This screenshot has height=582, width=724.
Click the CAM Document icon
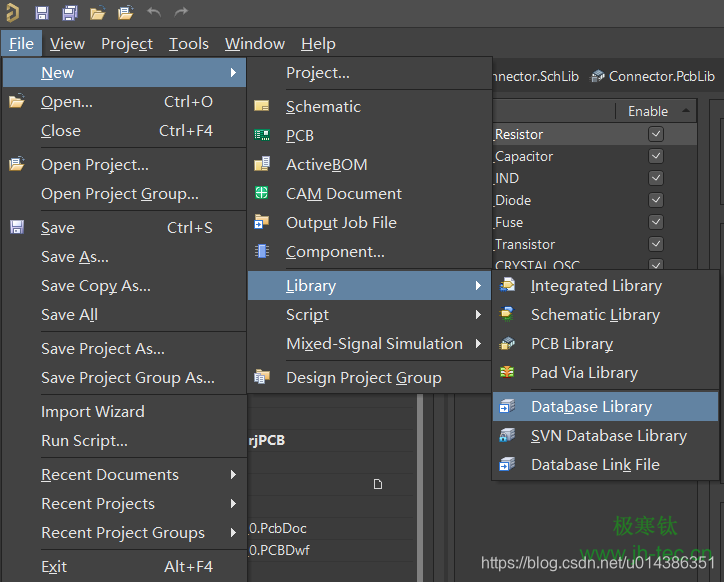[262, 193]
